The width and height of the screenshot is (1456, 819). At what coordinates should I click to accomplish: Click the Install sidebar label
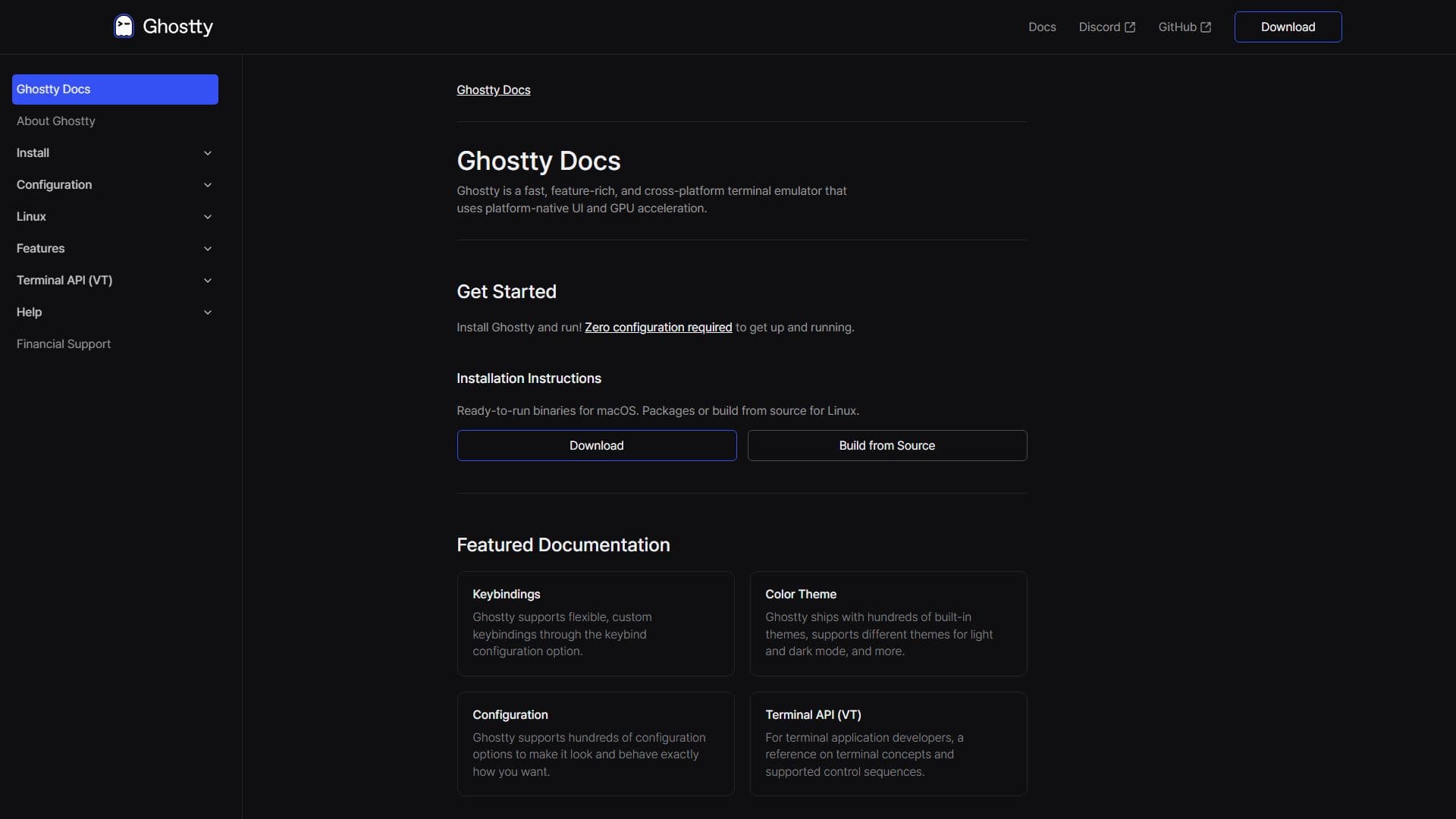33,153
